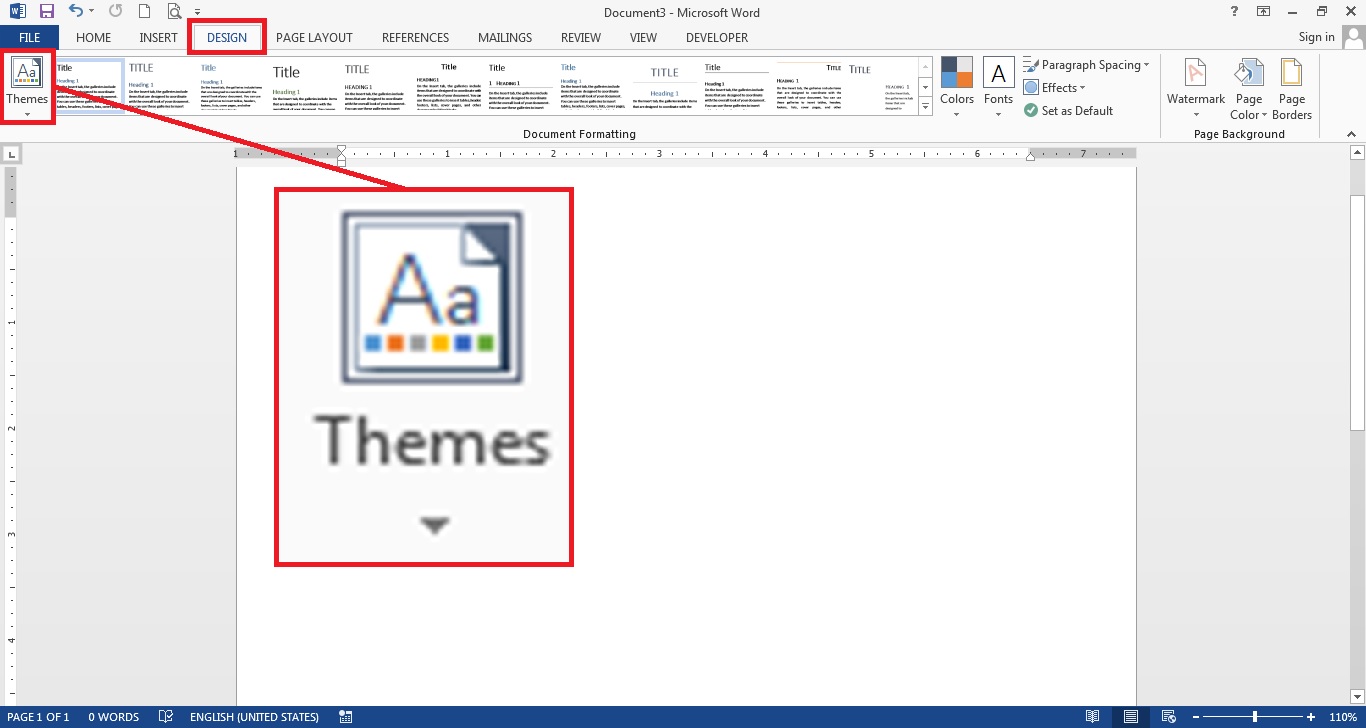
Task: Open the Paragraph Spacing dropdown
Action: pos(1087,64)
